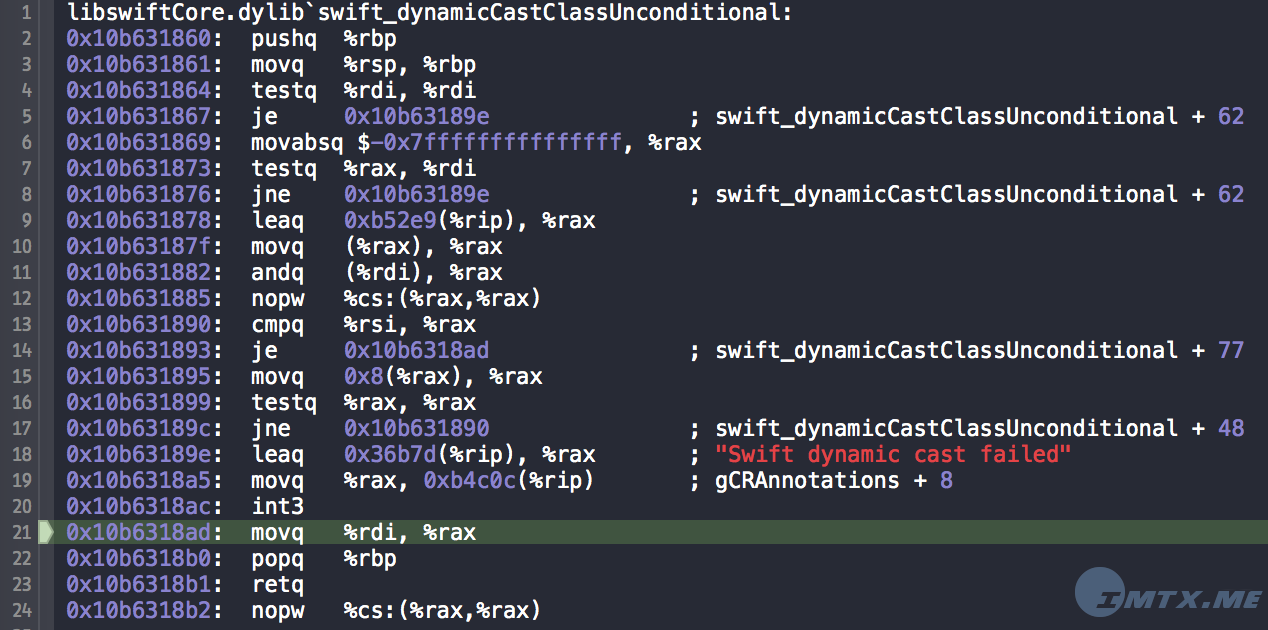Viewport: 1268px width, 630px height.
Task: Click gutter line number 20 beside int3
Action: pos(24,506)
